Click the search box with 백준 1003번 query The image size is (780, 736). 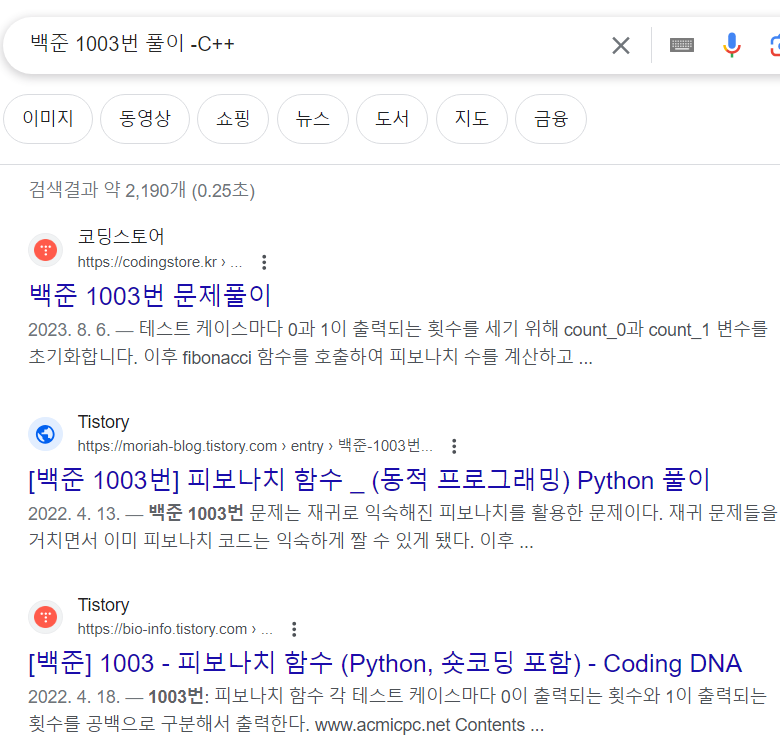[x=308, y=44]
